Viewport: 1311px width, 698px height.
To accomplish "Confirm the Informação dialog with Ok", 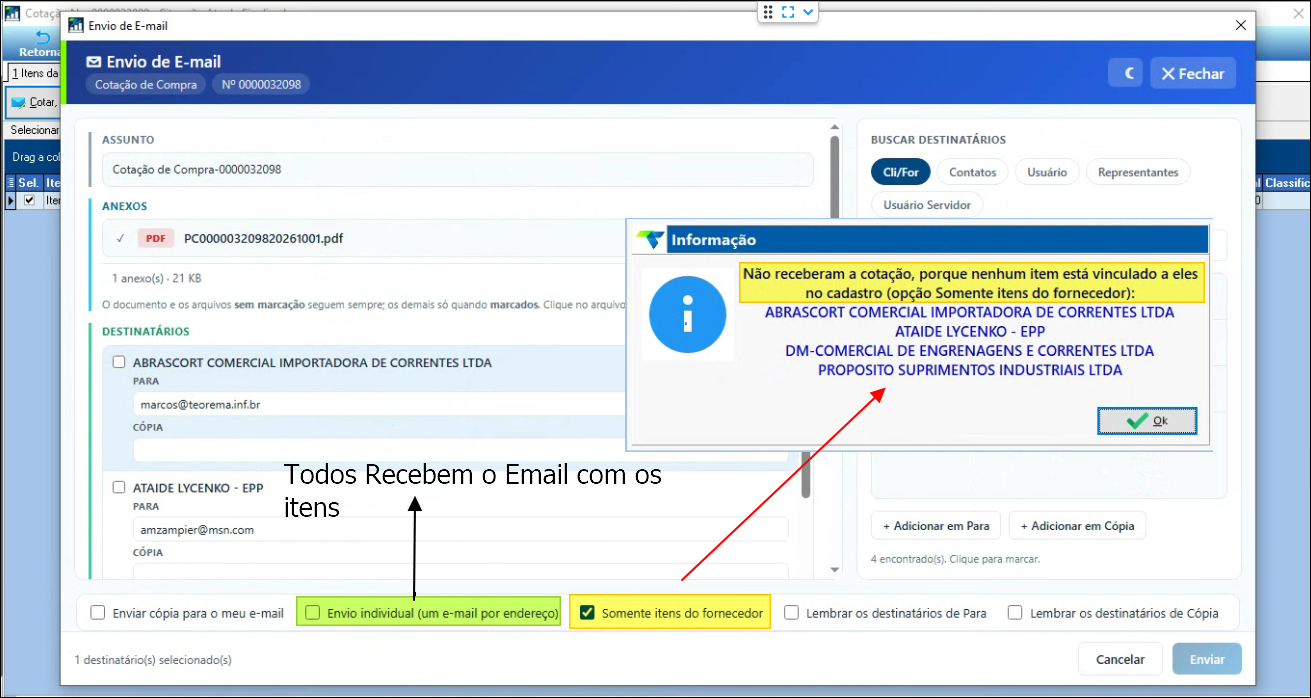I will [1147, 421].
